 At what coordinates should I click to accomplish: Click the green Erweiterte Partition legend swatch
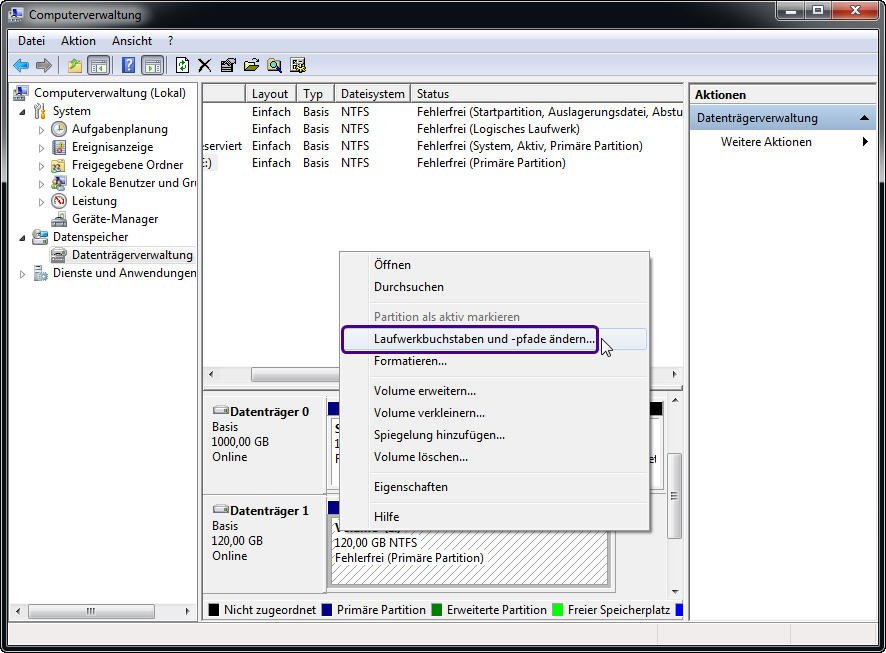tap(436, 610)
